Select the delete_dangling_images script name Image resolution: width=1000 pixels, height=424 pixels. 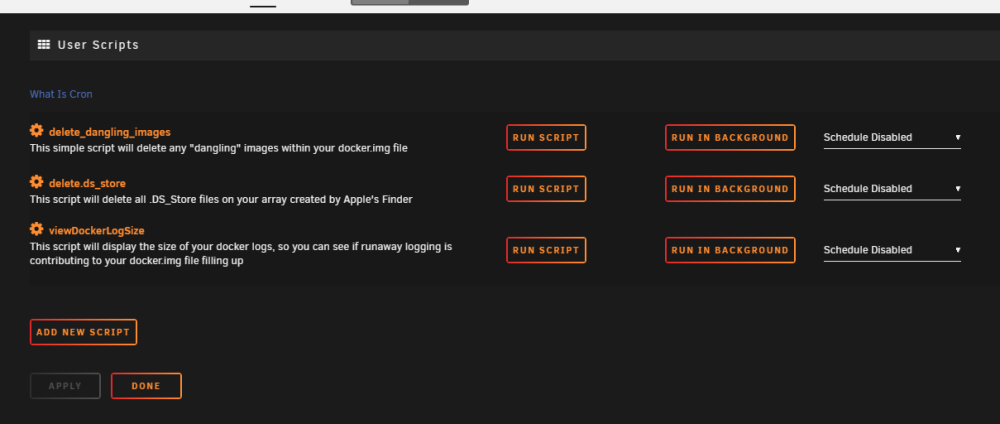[110, 133]
